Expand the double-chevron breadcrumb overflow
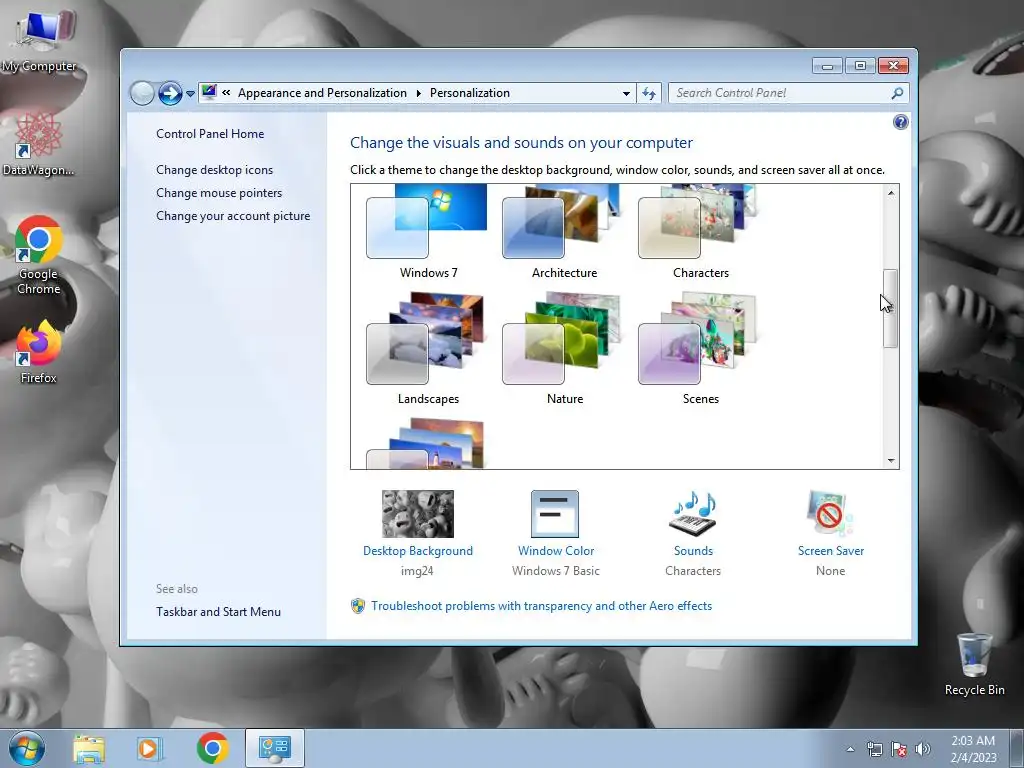 (226, 93)
